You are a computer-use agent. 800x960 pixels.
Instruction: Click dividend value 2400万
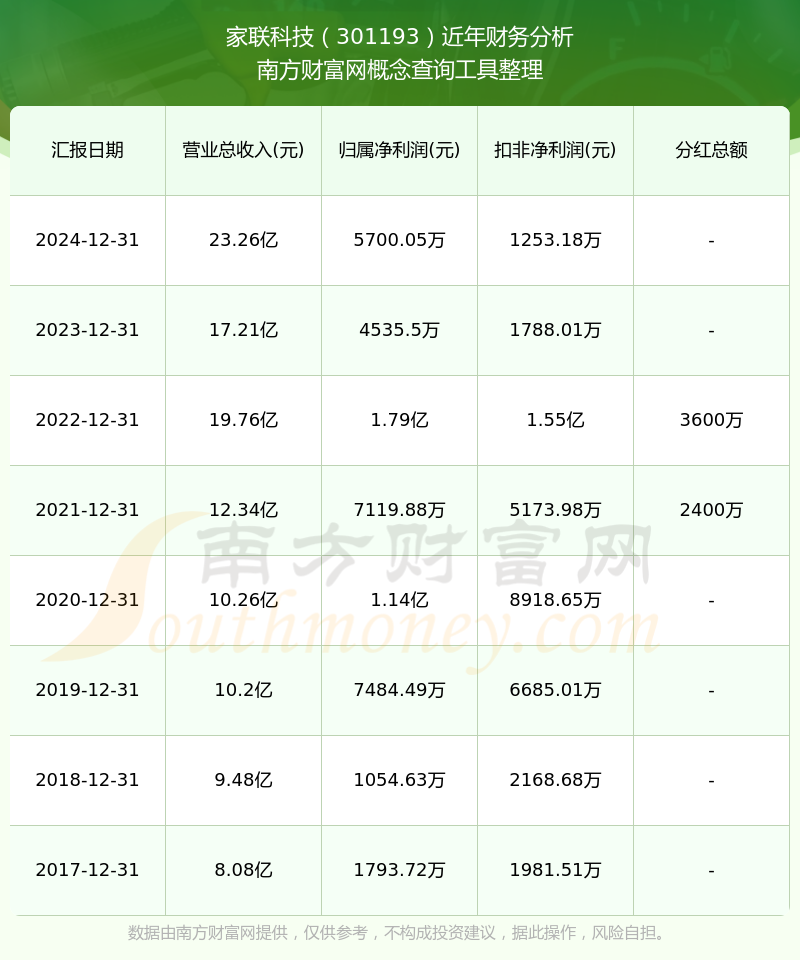click(711, 510)
